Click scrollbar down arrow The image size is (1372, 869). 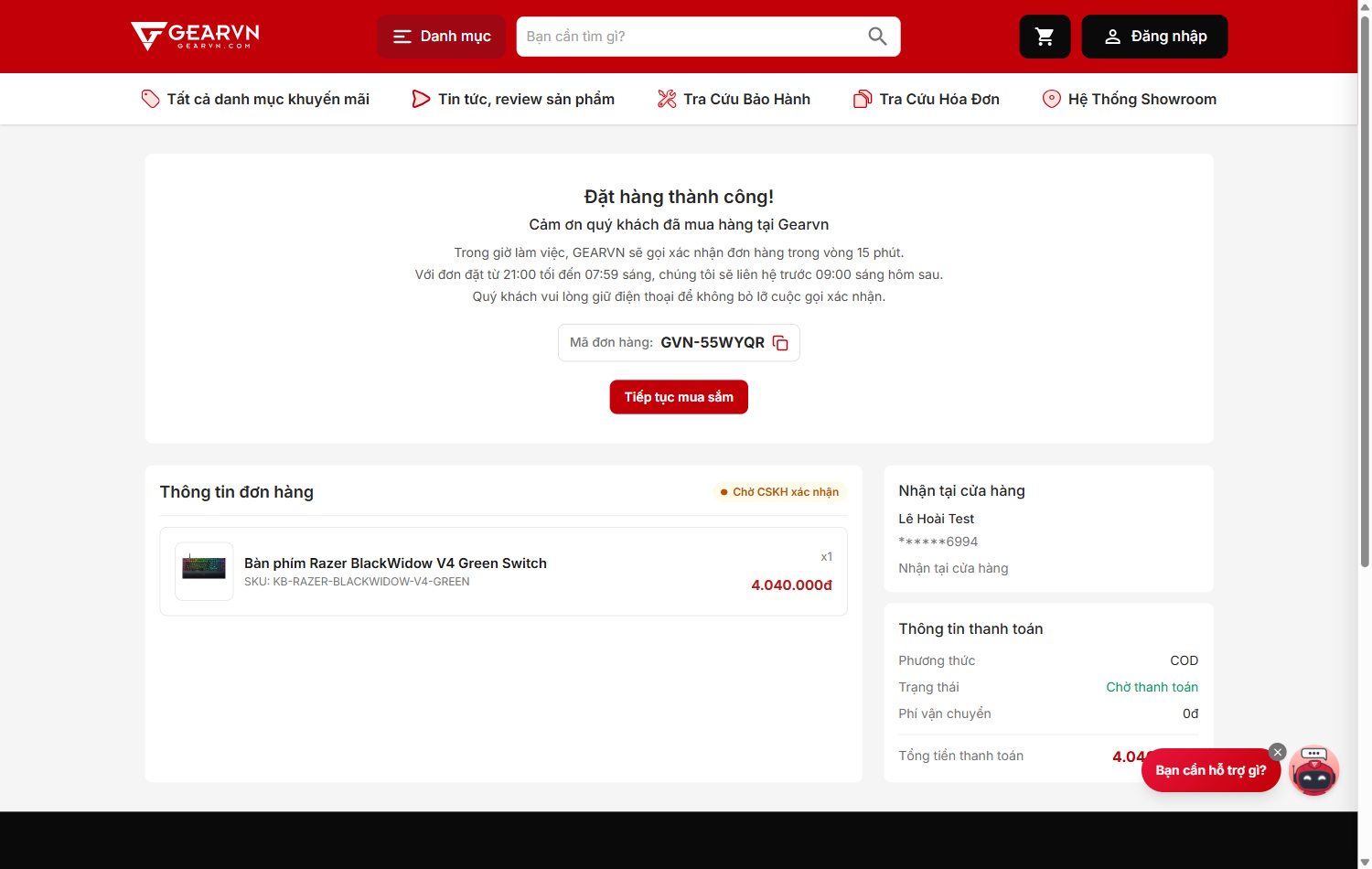coord(1365,862)
